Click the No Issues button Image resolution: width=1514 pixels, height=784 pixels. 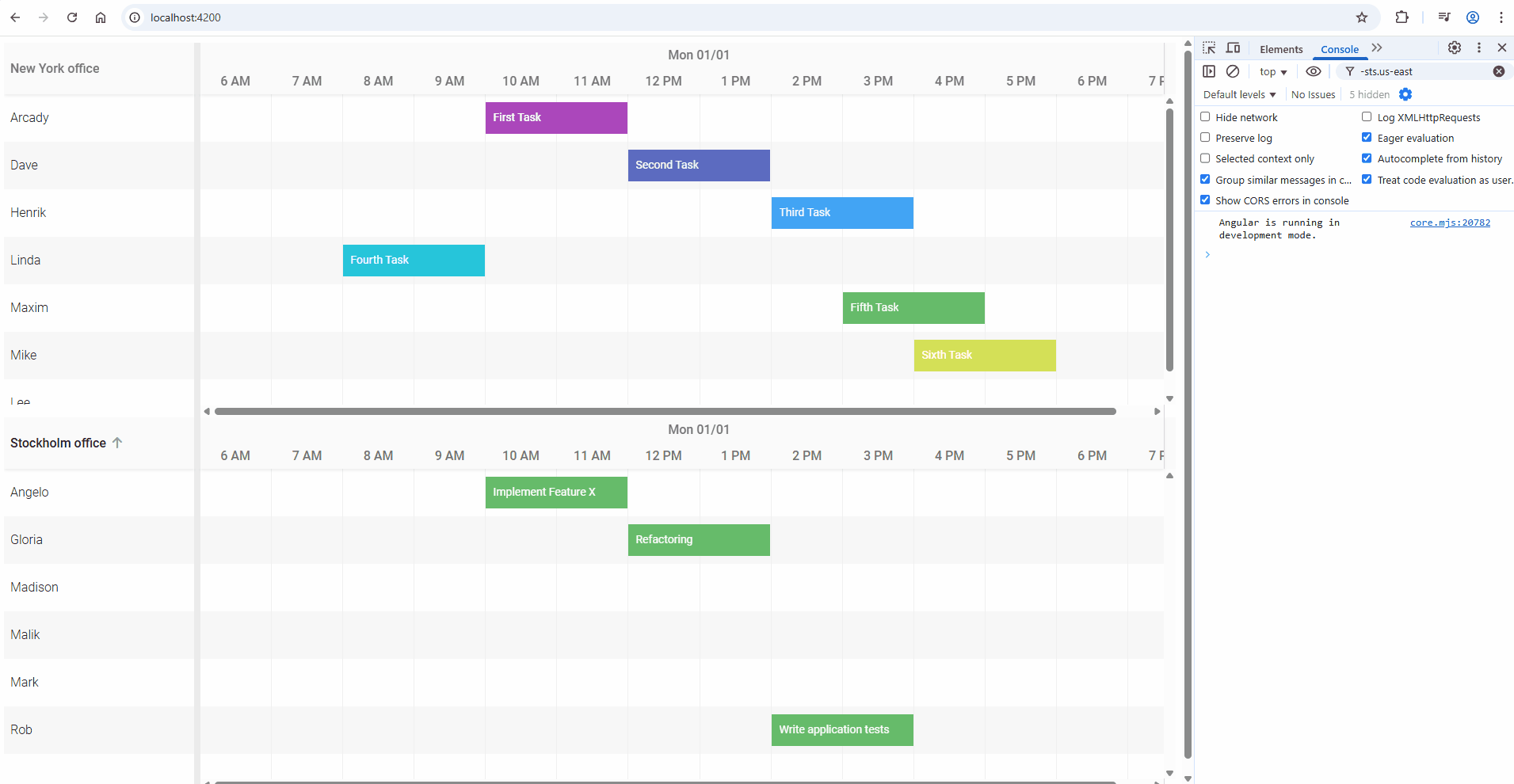1313,94
